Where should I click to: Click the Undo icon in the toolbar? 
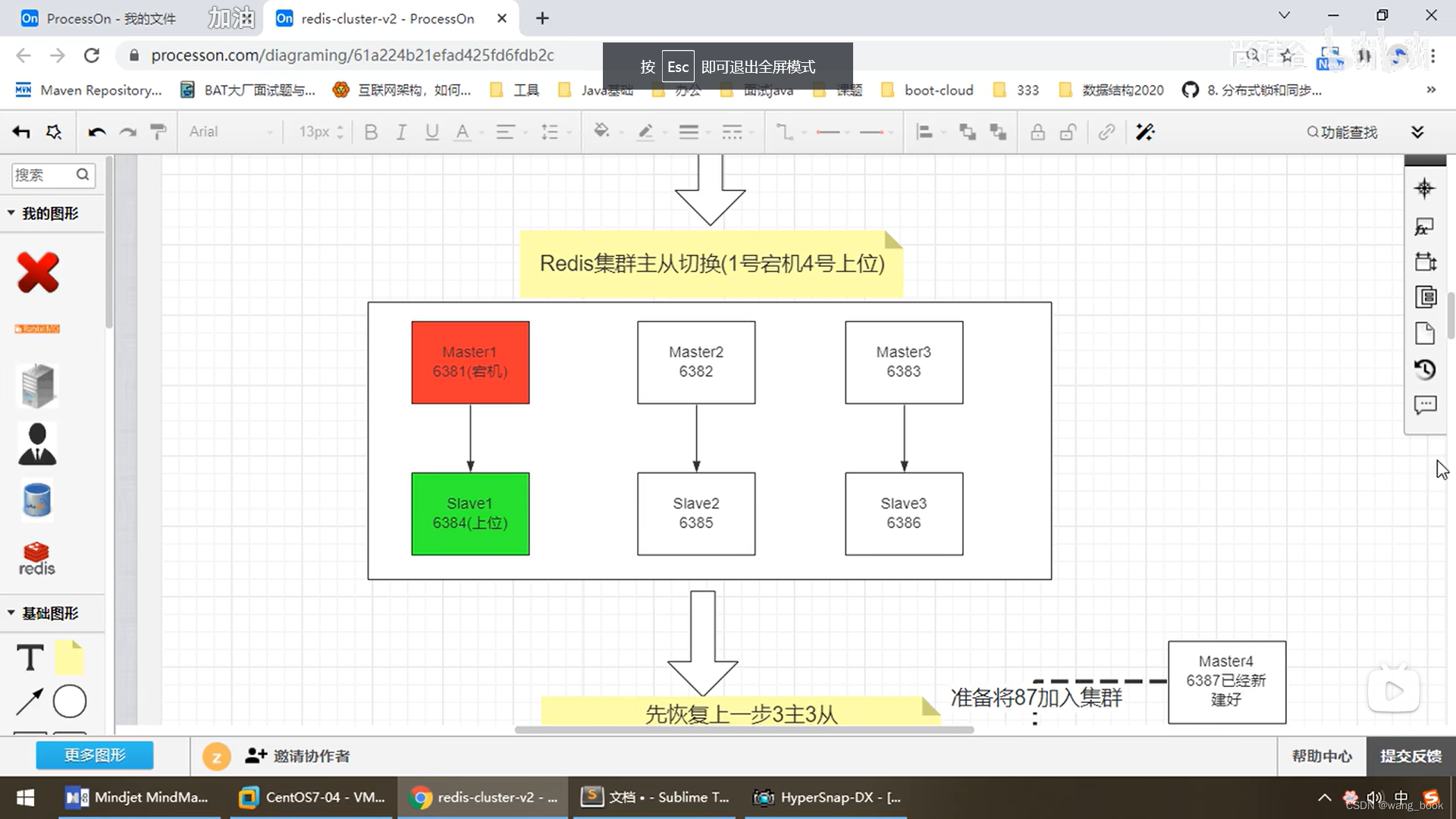coord(97,131)
